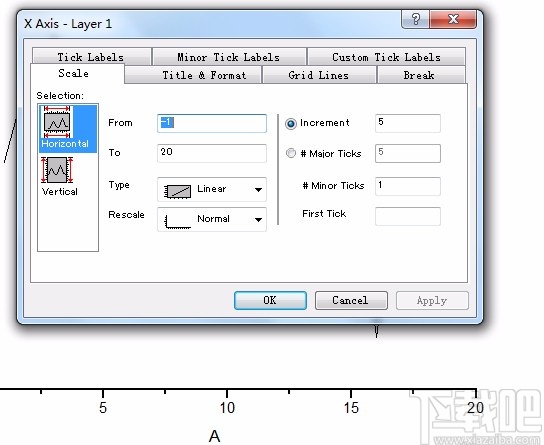
Task: Open the Grid Lines tab
Action: 319,75
